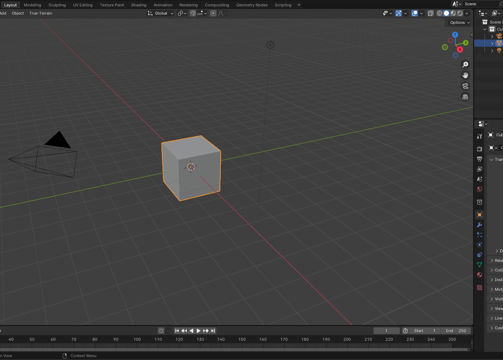This screenshot has width=503, height=360.
Task: Toggle the camera view gizmo
Action: [465, 86]
